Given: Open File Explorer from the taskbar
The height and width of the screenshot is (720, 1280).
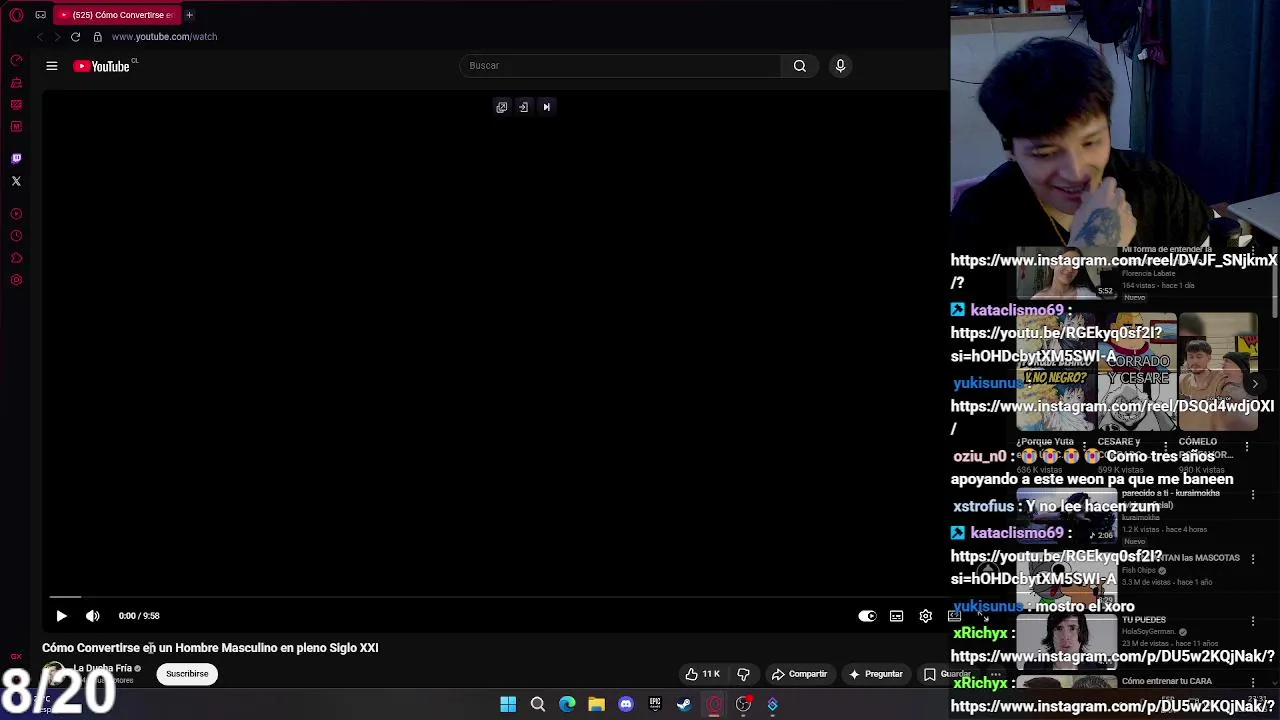Looking at the screenshot, I should click(596, 705).
